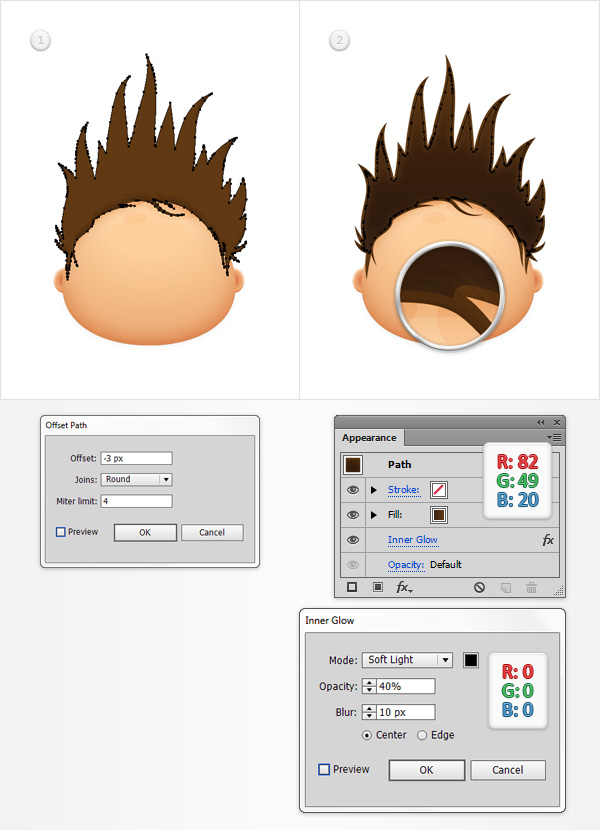Click the Duplicate Selected Item icon

point(506,588)
